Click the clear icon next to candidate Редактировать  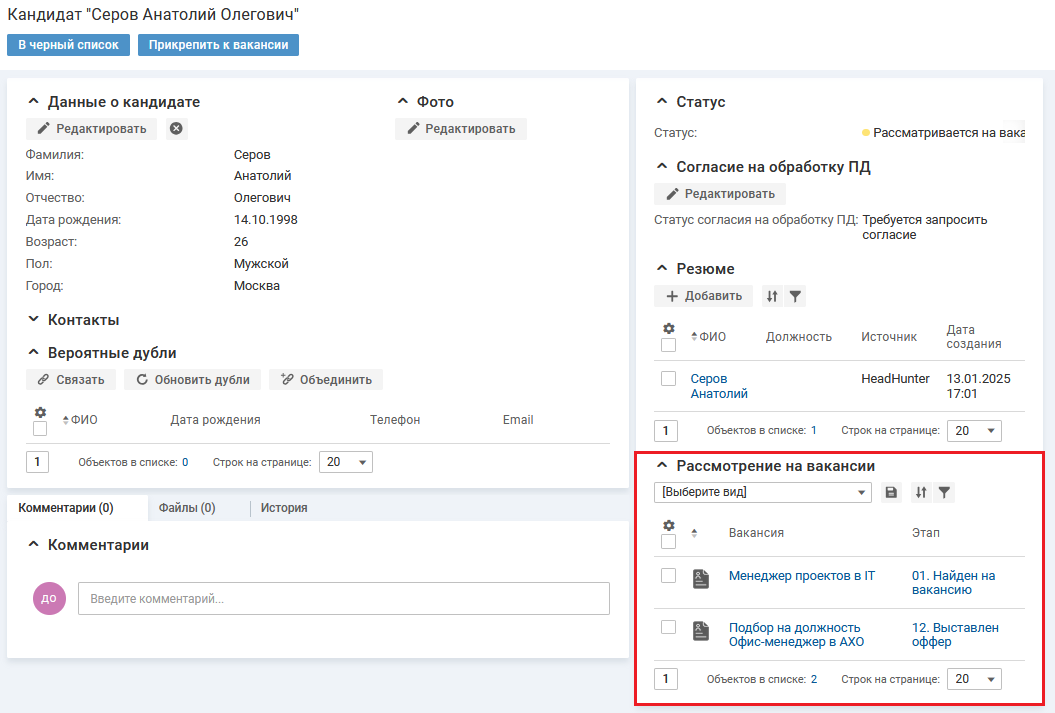click(x=176, y=129)
